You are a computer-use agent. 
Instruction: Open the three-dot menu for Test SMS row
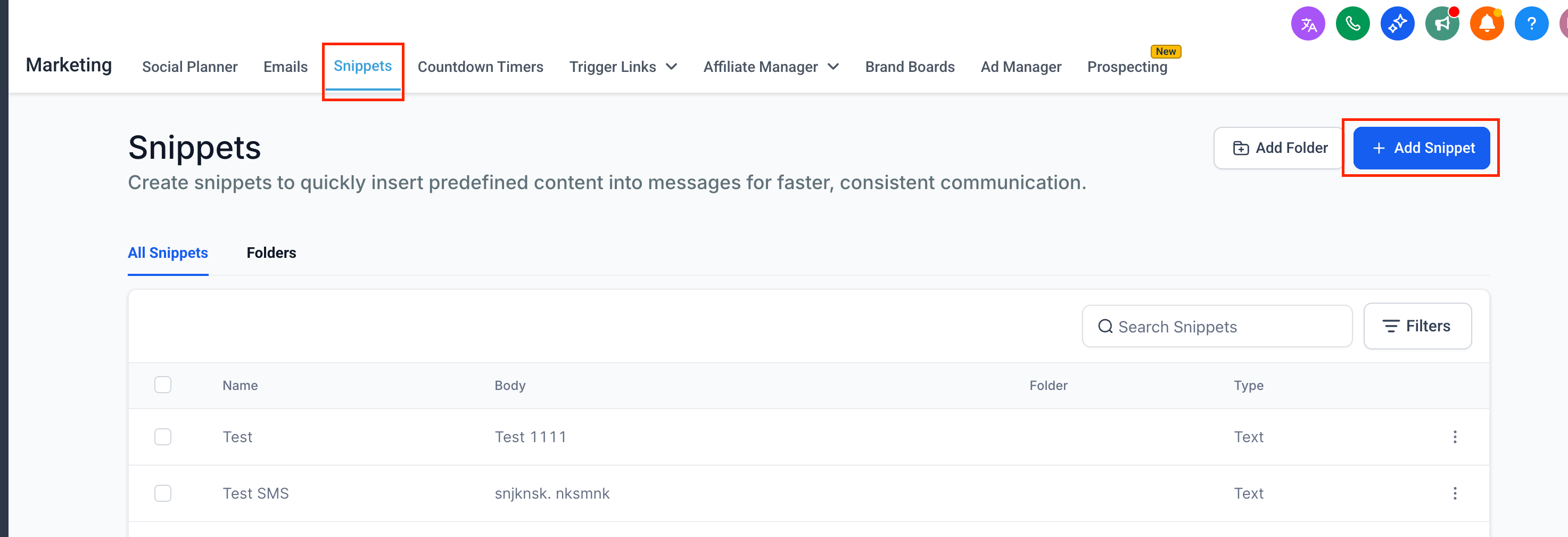(x=1455, y=493)
